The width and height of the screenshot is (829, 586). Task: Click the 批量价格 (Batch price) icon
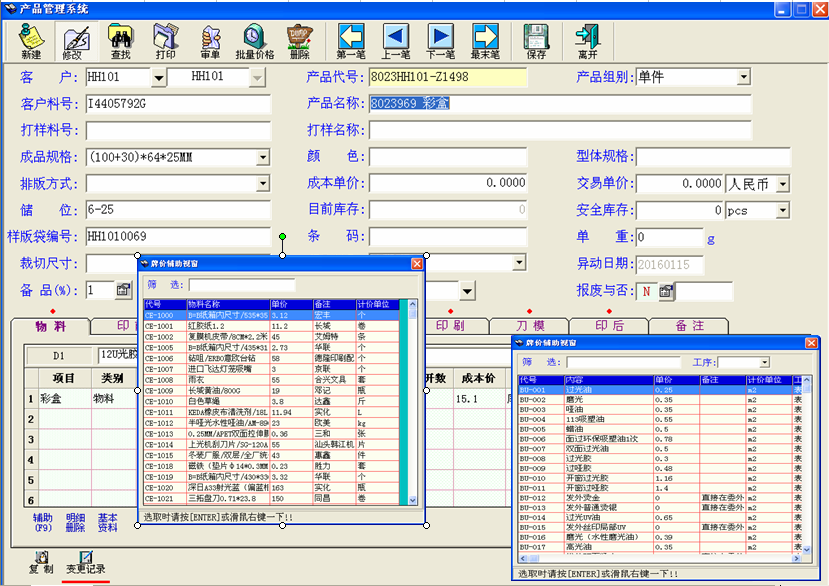click(254, 41)
